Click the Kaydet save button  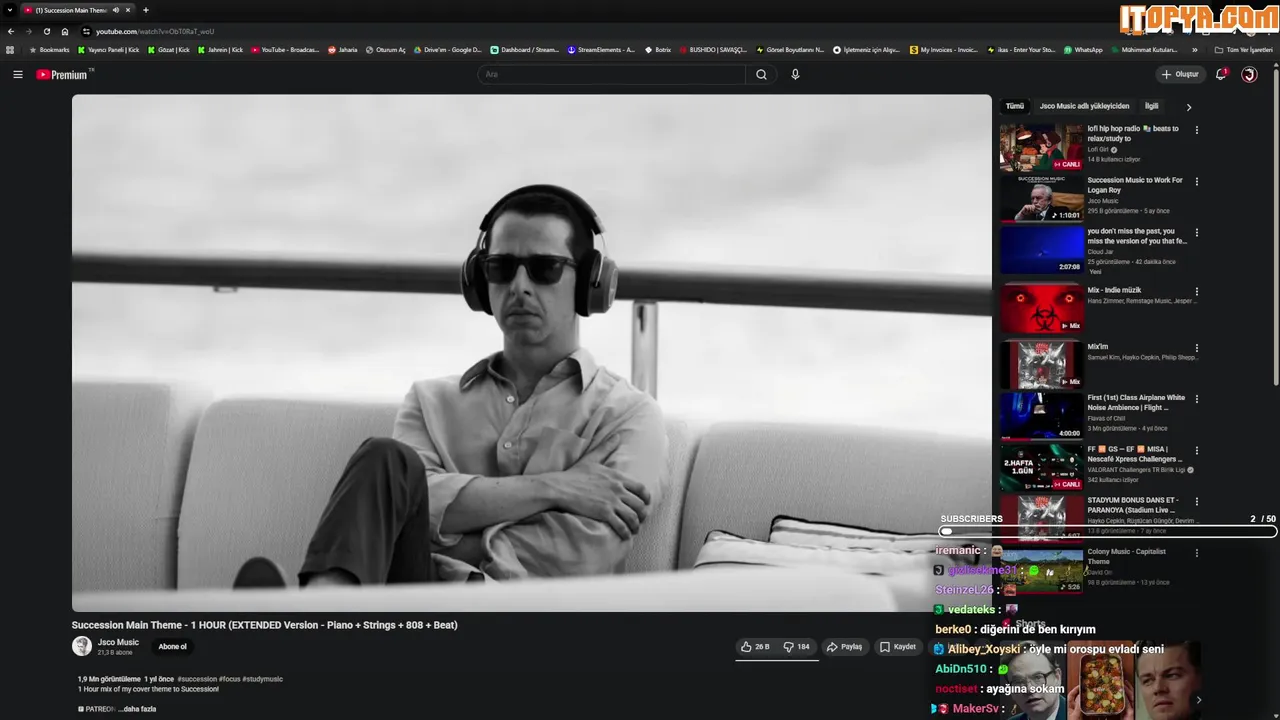click(898, 647)
